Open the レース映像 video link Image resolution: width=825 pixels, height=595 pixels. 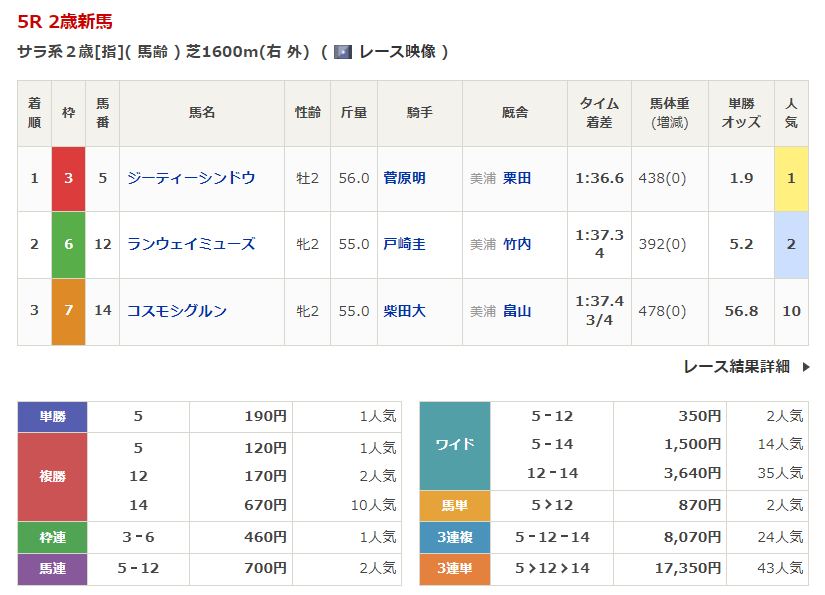397,52
